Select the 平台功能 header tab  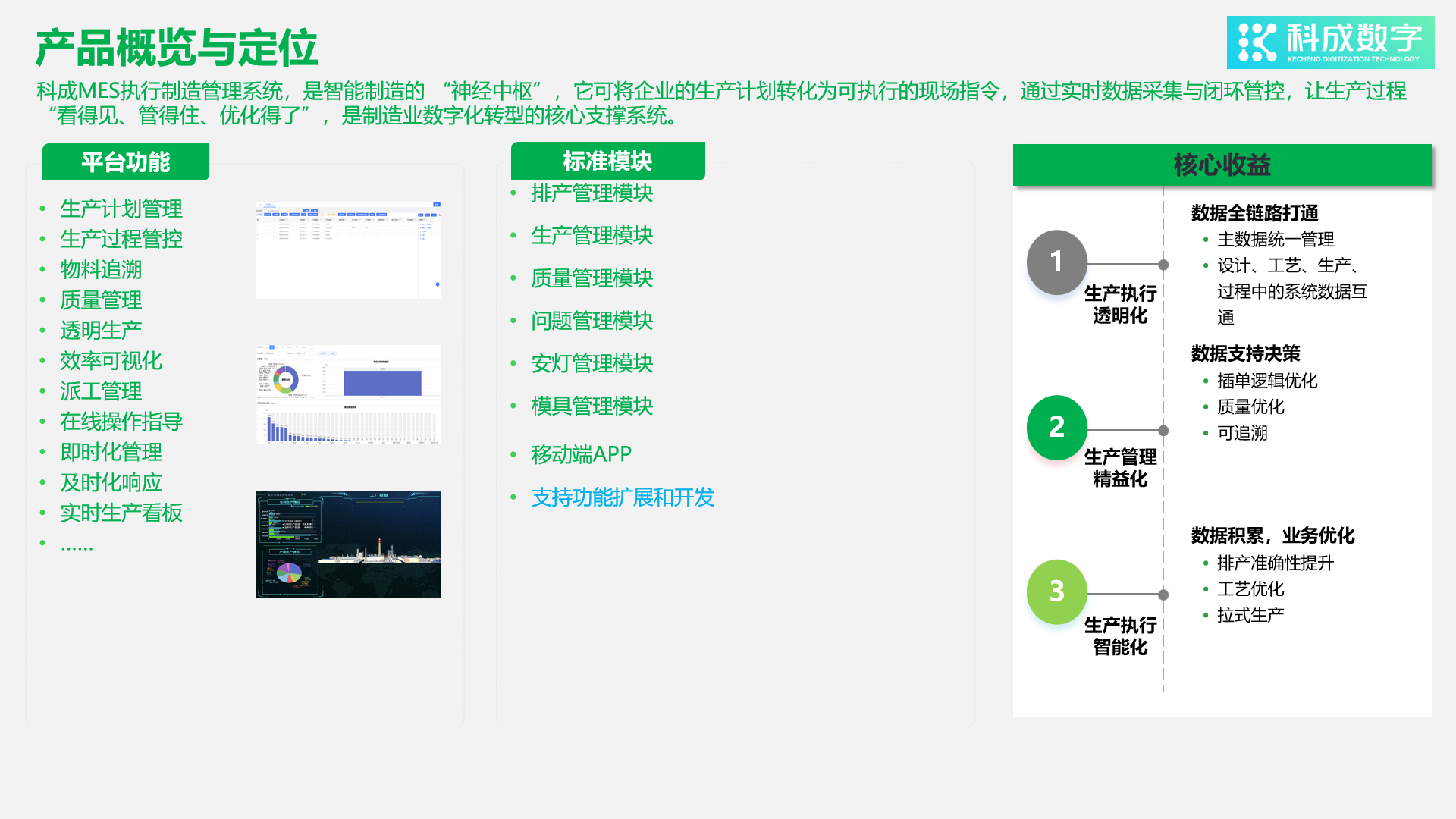[x=125, y=162]
